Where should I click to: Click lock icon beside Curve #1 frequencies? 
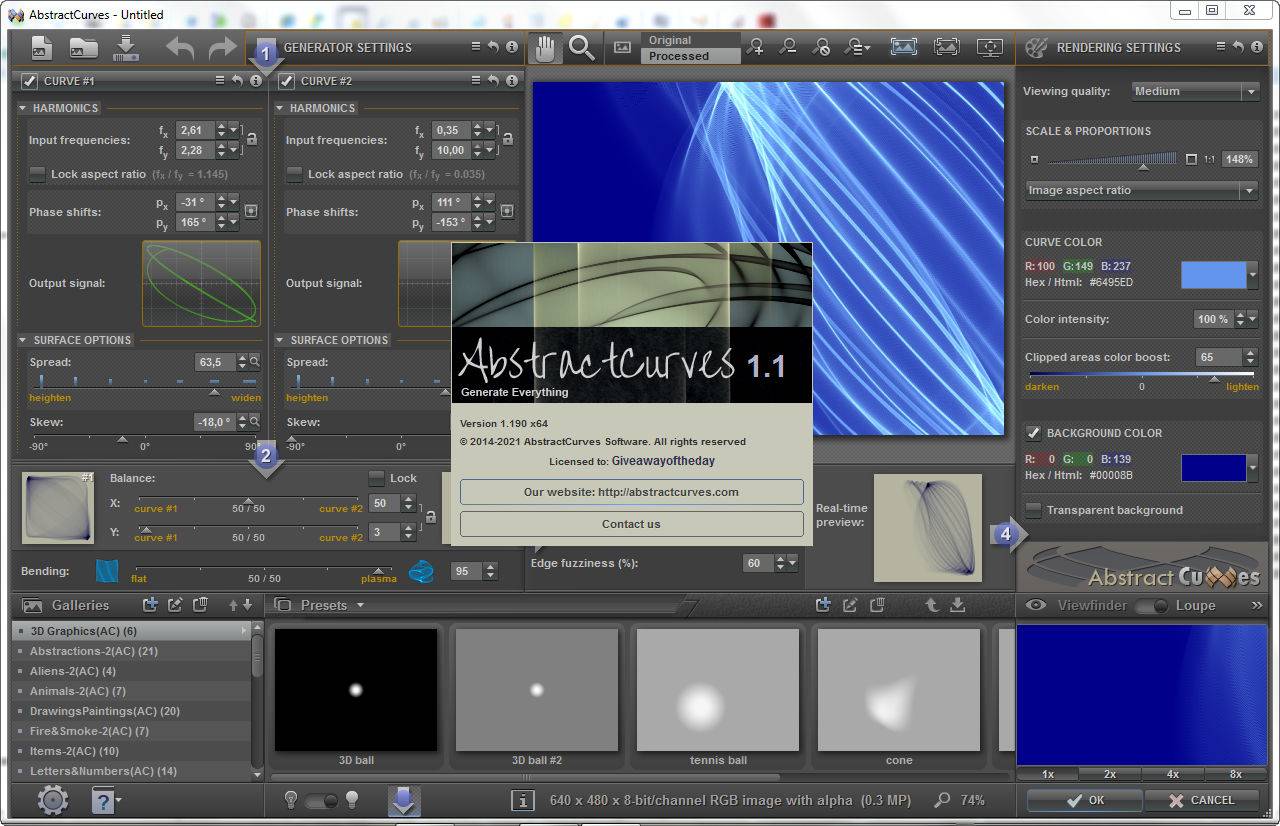coord(251,140)
